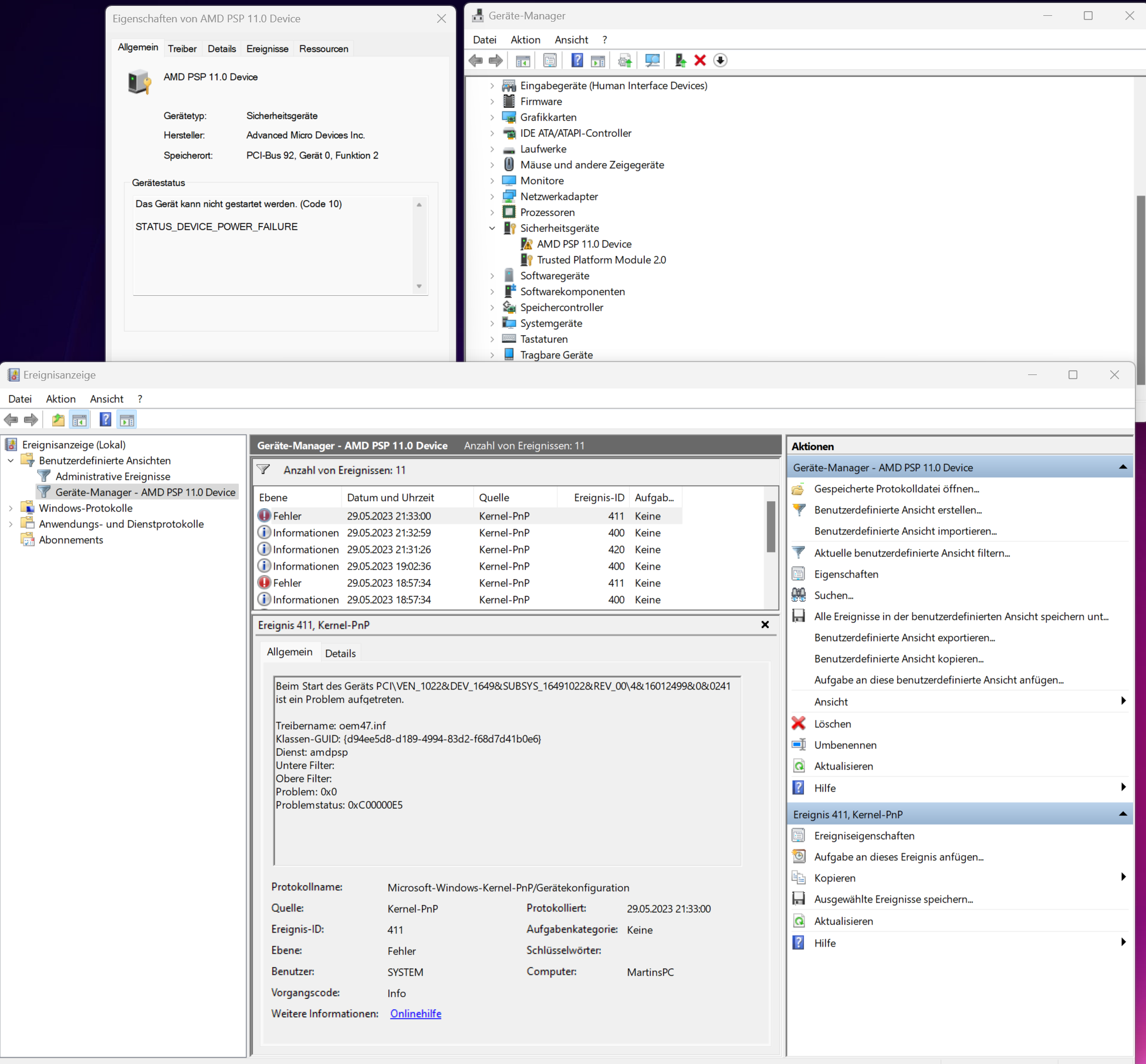Select Fehler event from 18:57:34

pyautogui.click(x=388, y=583)
